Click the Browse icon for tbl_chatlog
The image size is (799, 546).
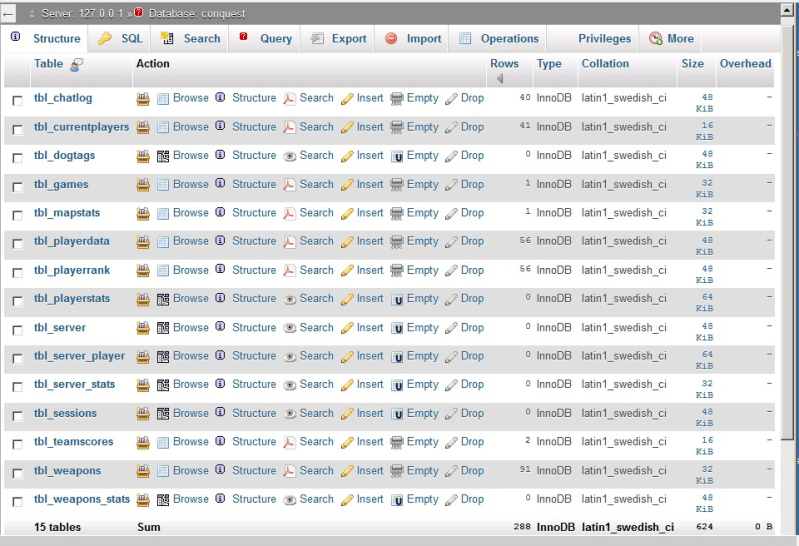tap(163, 99)
